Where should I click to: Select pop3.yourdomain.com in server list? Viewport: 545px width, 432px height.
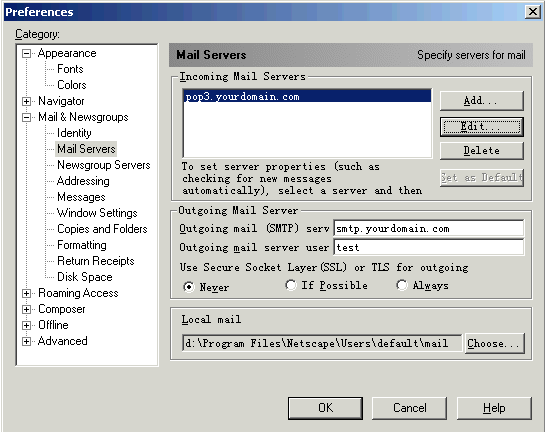pyautogui.click(x=307, y=96)
